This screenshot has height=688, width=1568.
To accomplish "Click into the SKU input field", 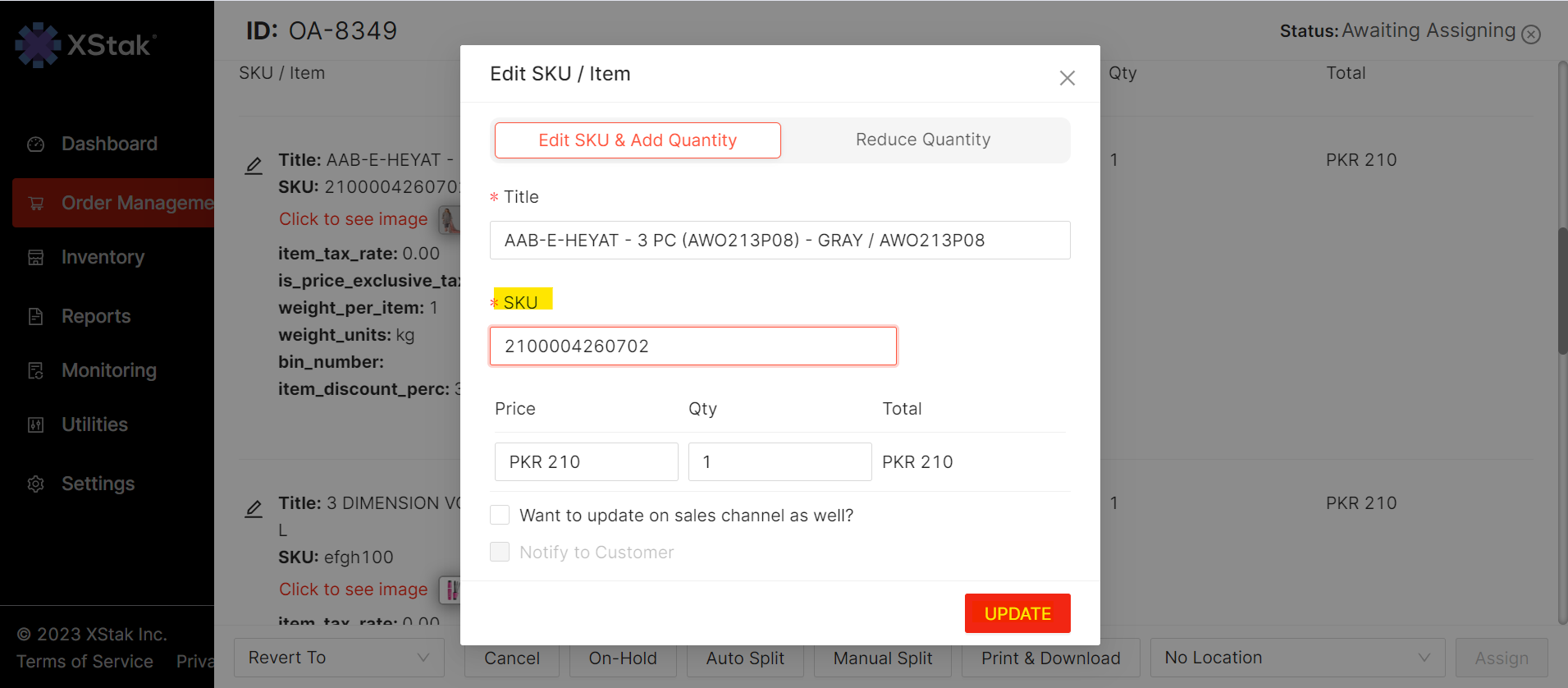I will click(x=693, y=346).
